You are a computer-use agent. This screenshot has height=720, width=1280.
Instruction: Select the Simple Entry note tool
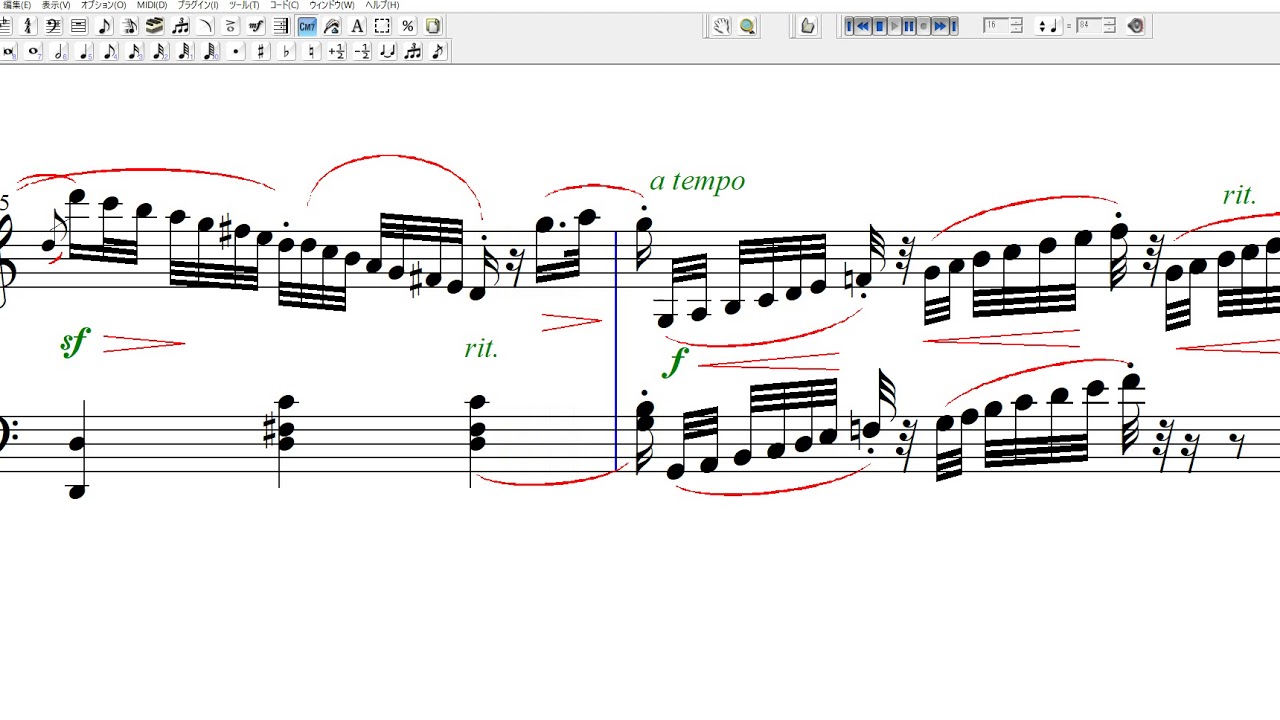(104, 26)
